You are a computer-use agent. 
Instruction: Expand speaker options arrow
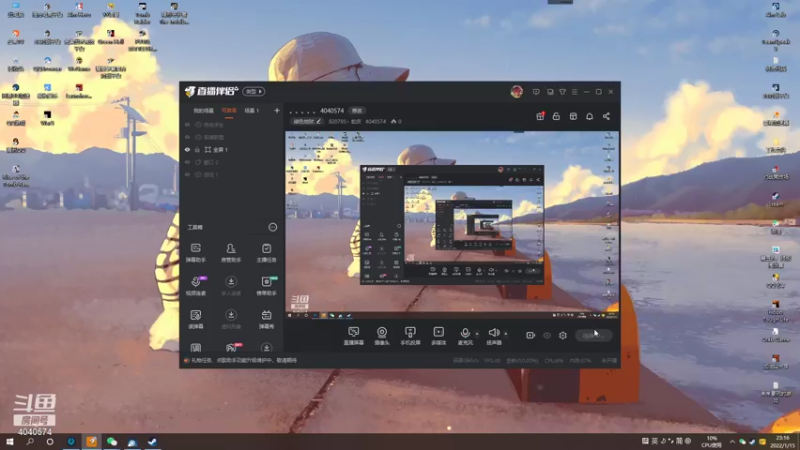coord(506,334)
